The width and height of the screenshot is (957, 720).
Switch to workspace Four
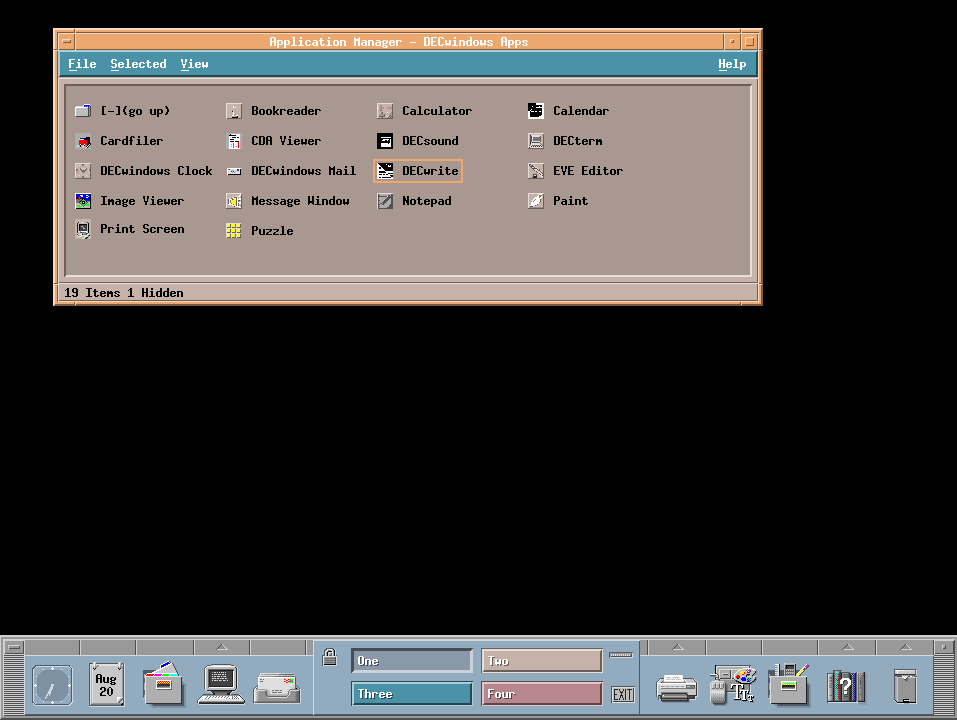pos(542,694)
